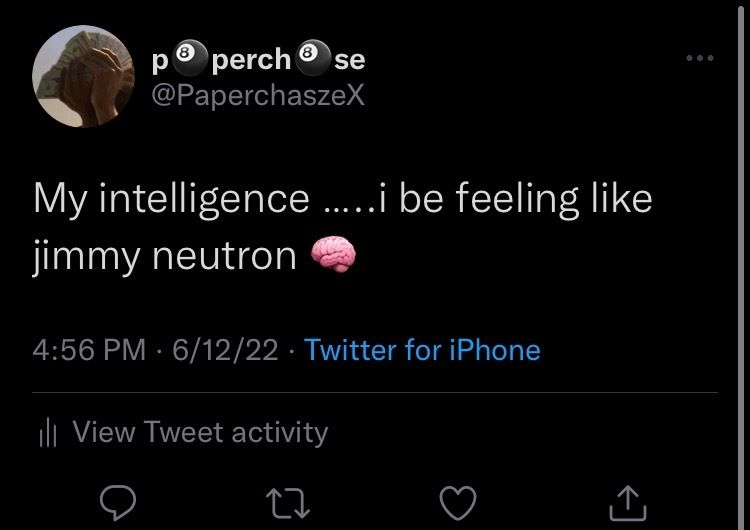Click the reply speech bubble icon

coord(118,502)
